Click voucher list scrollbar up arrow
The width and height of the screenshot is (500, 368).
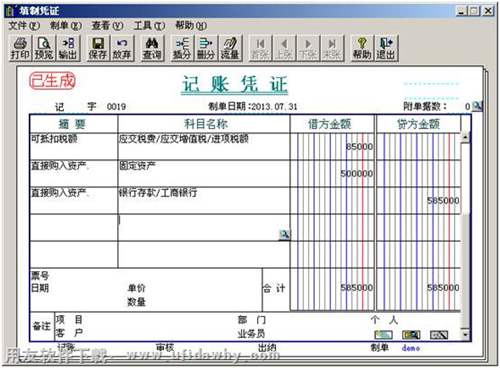coord(465,137)
